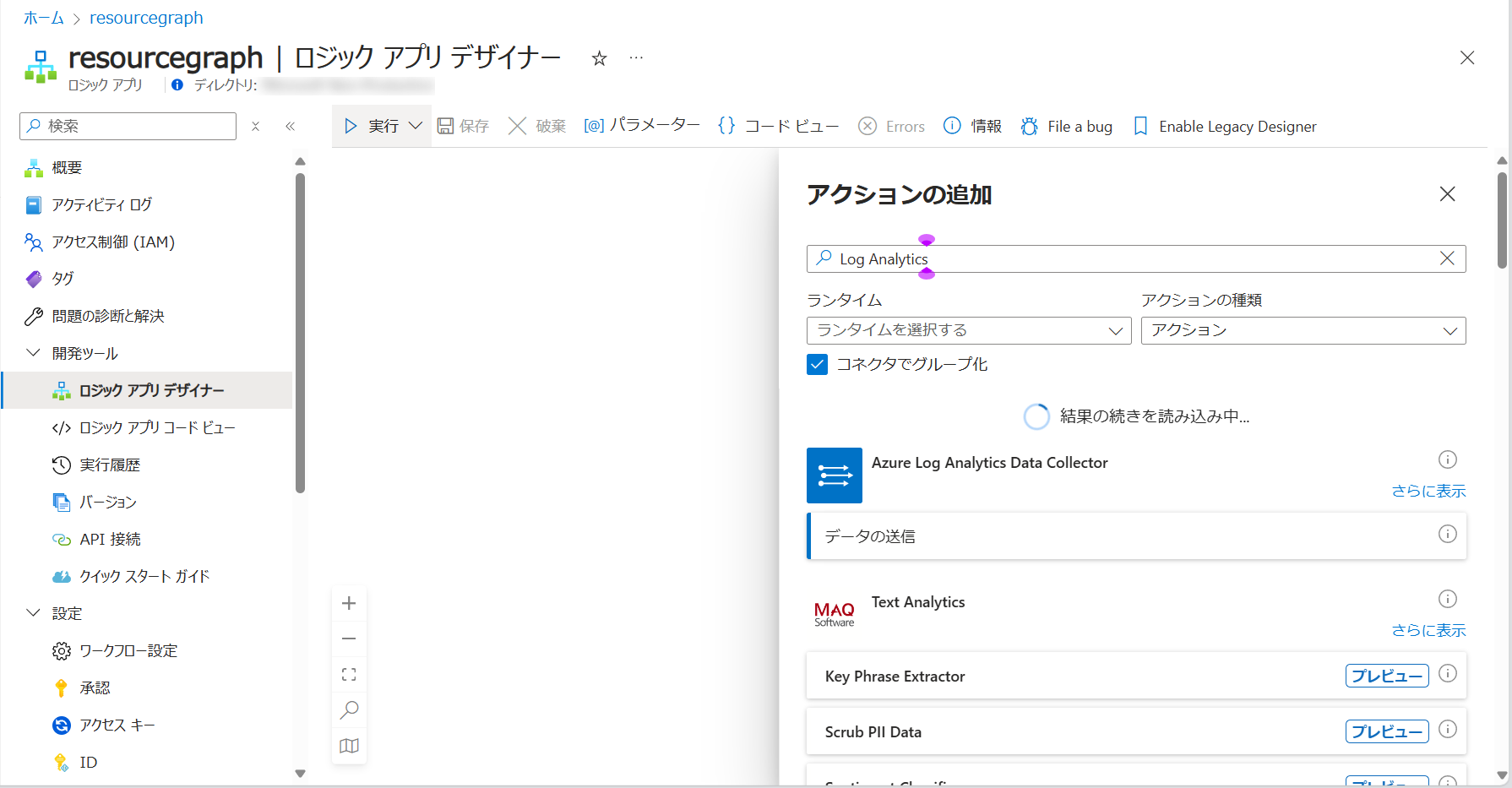
Task: Zoom in on the designer canvas
Action: pyautogui.click(x=349, y=603)
